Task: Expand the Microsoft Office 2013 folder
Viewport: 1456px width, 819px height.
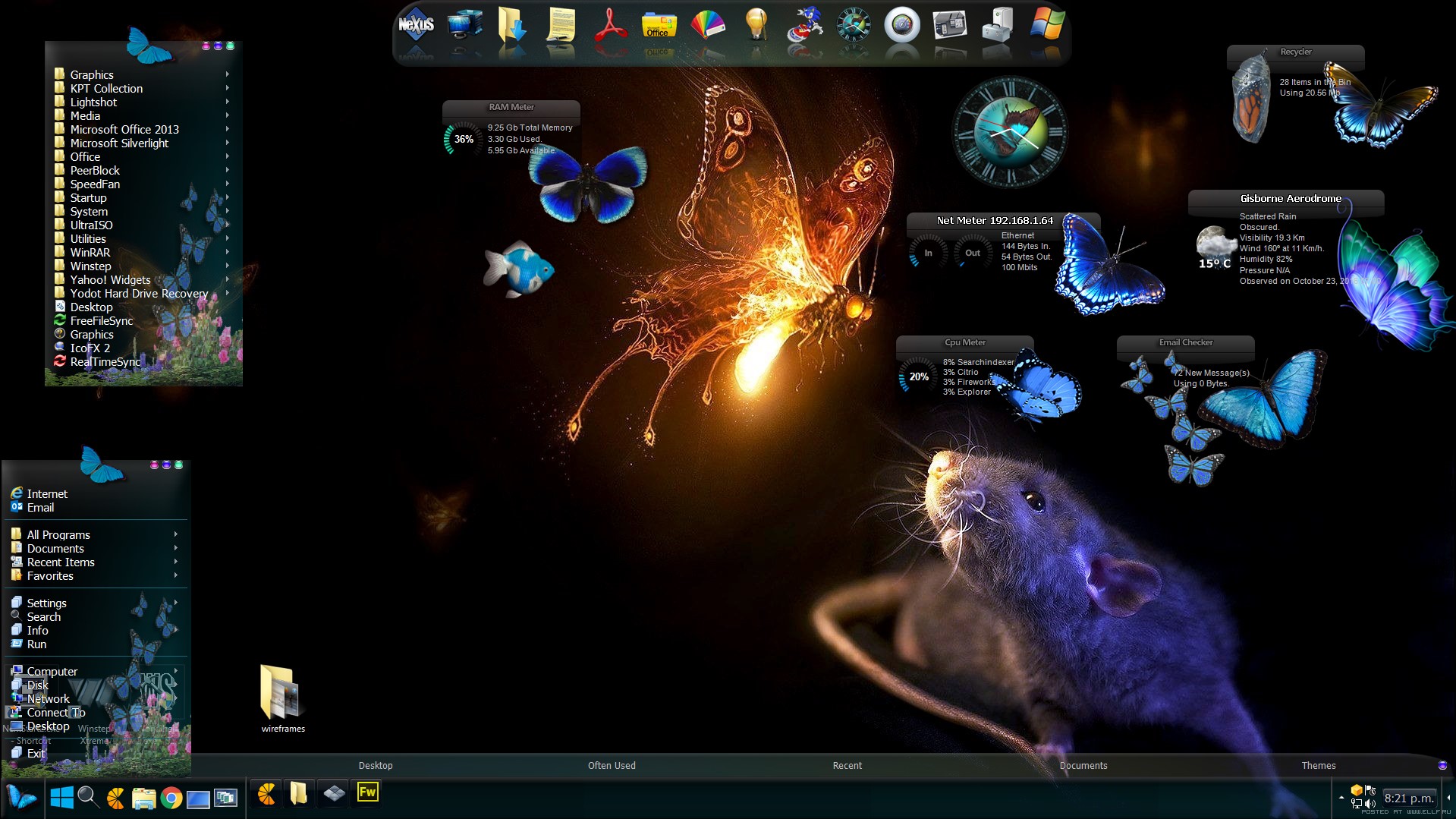Action: (124, 130)
